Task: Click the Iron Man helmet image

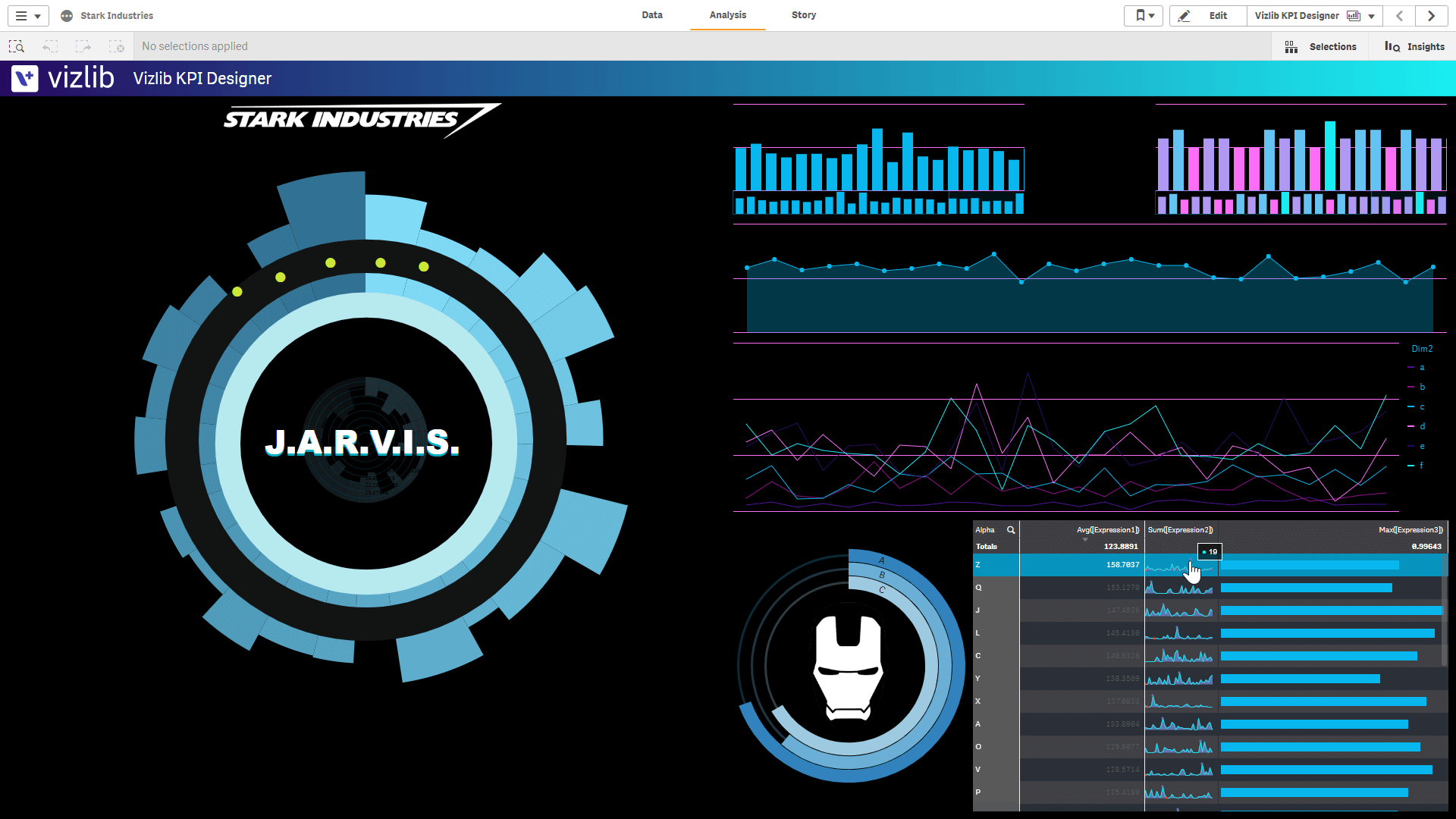Action: 848,667
